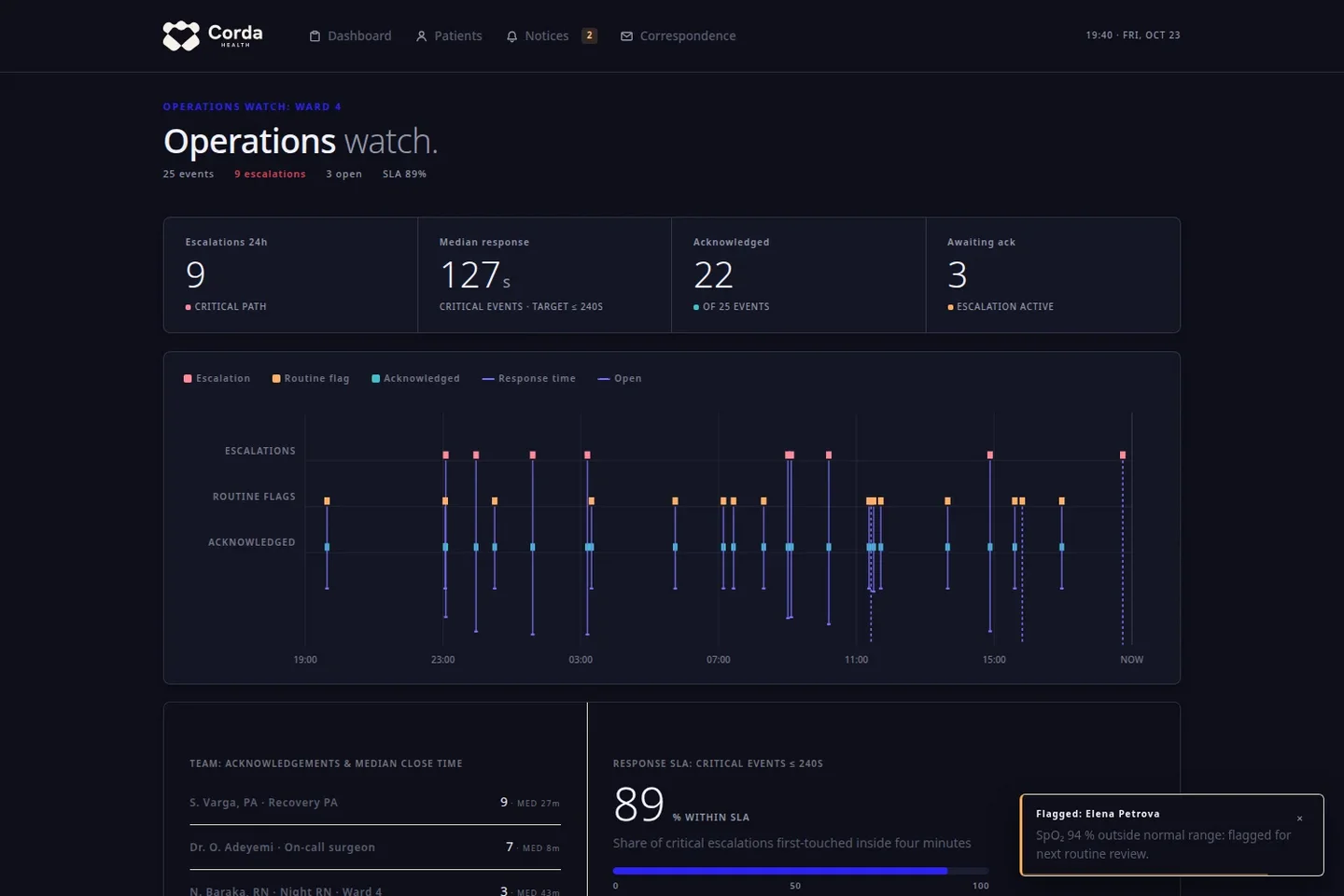
Task: Go to the Patients section
Action: click(449, 36)
